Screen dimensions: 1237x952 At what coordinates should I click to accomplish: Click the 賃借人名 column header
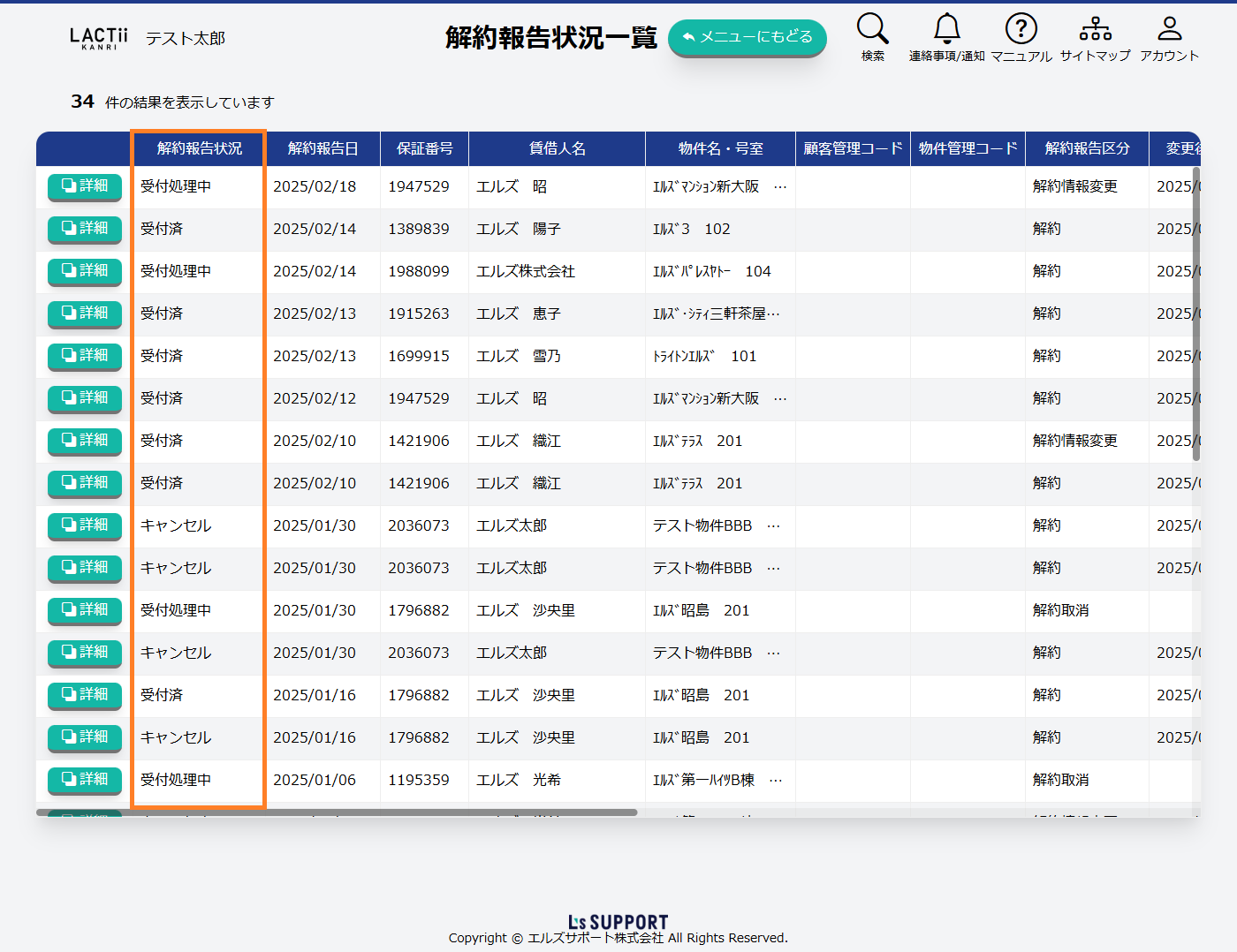557,148
